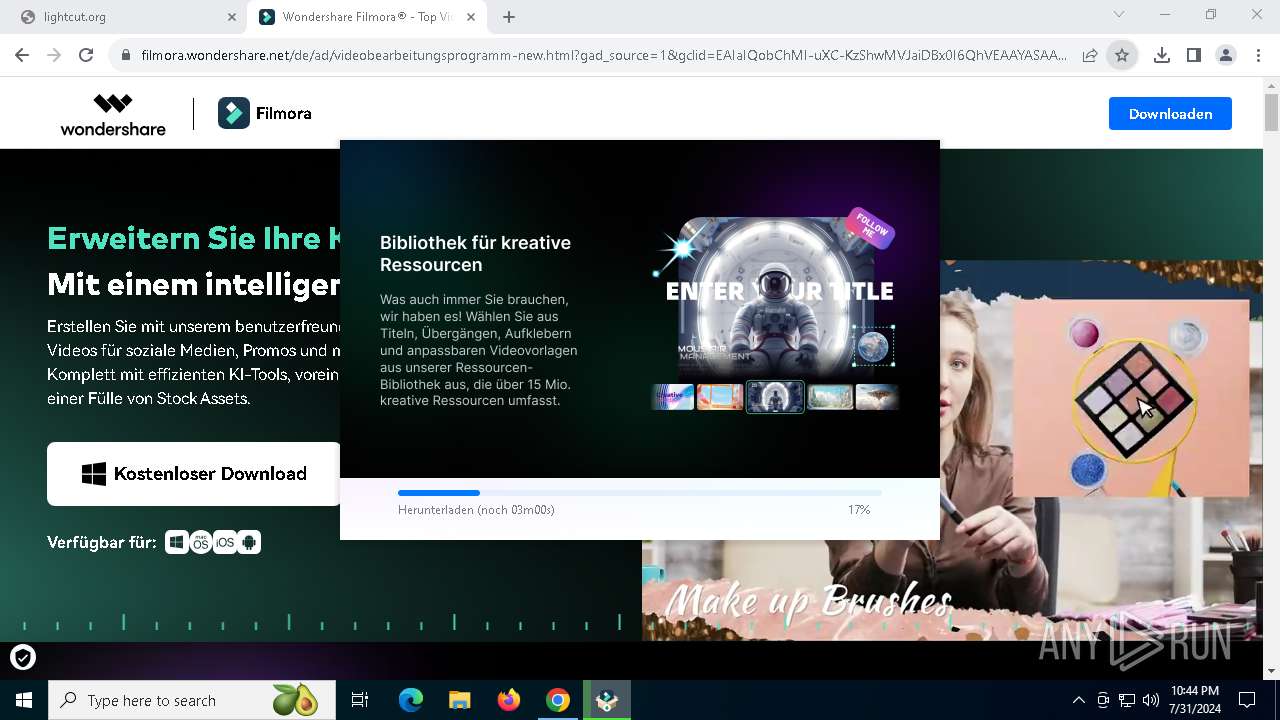
Task: Open Windows notification center
Action: point(1247,700)
